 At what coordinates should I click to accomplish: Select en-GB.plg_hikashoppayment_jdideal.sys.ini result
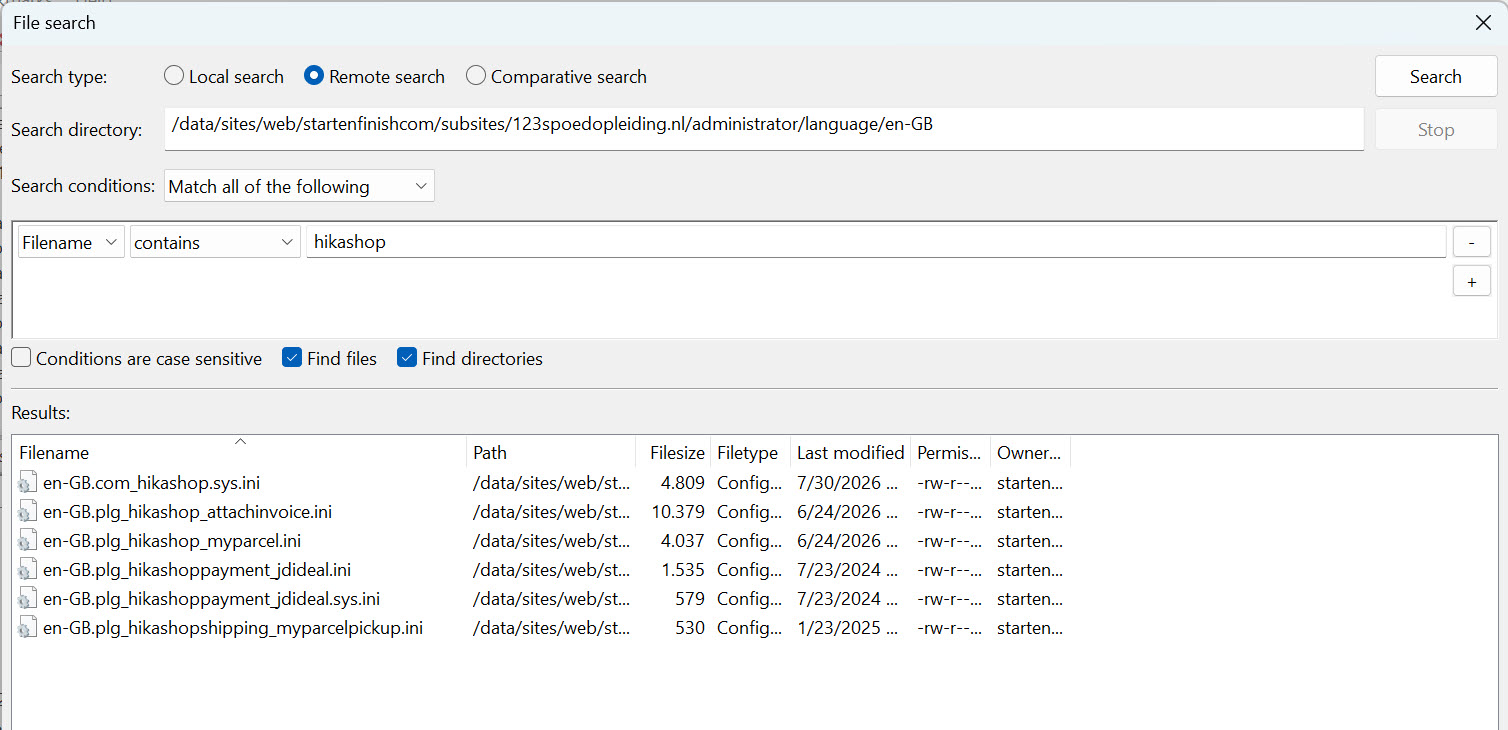coord(211,599)
